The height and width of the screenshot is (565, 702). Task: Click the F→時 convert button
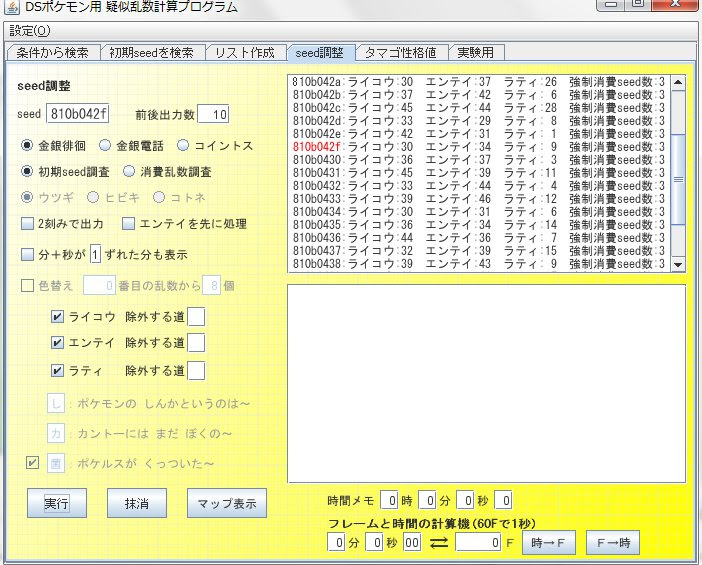point(613,543)
